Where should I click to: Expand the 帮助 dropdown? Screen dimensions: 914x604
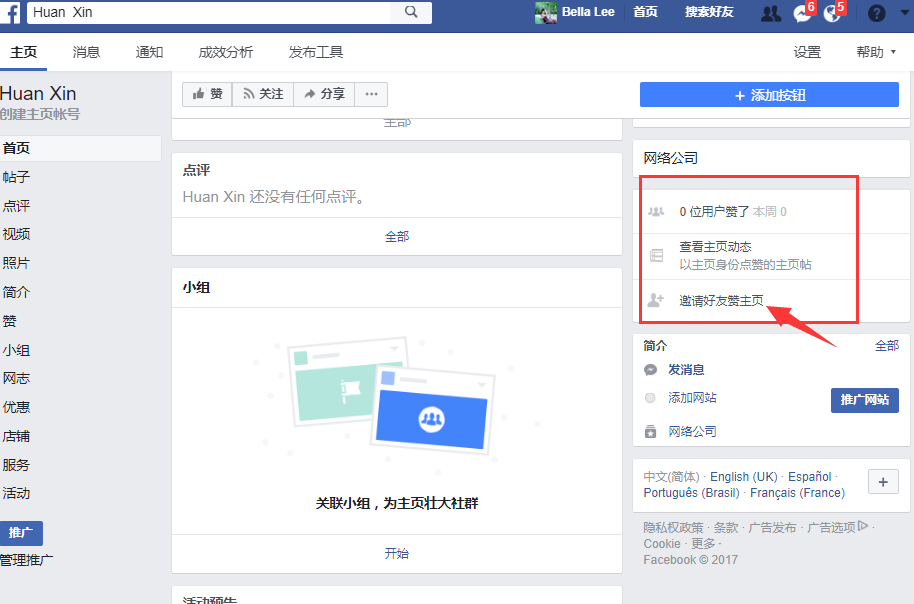[x=876, y=52]
